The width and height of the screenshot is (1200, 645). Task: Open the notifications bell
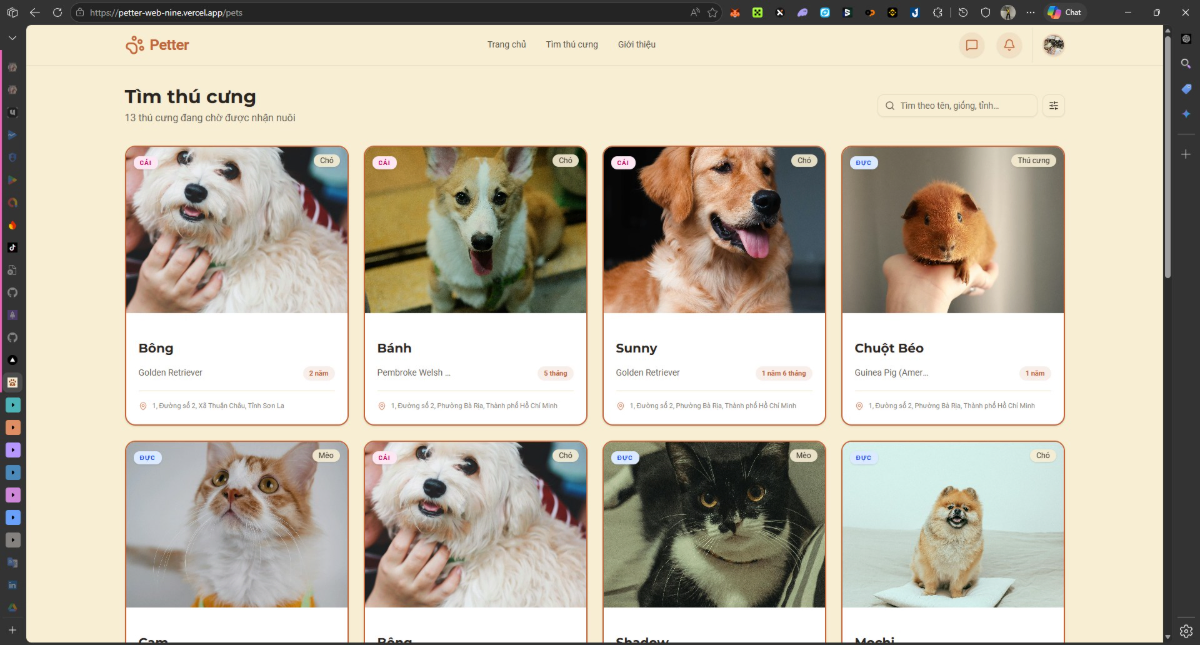1009,45
